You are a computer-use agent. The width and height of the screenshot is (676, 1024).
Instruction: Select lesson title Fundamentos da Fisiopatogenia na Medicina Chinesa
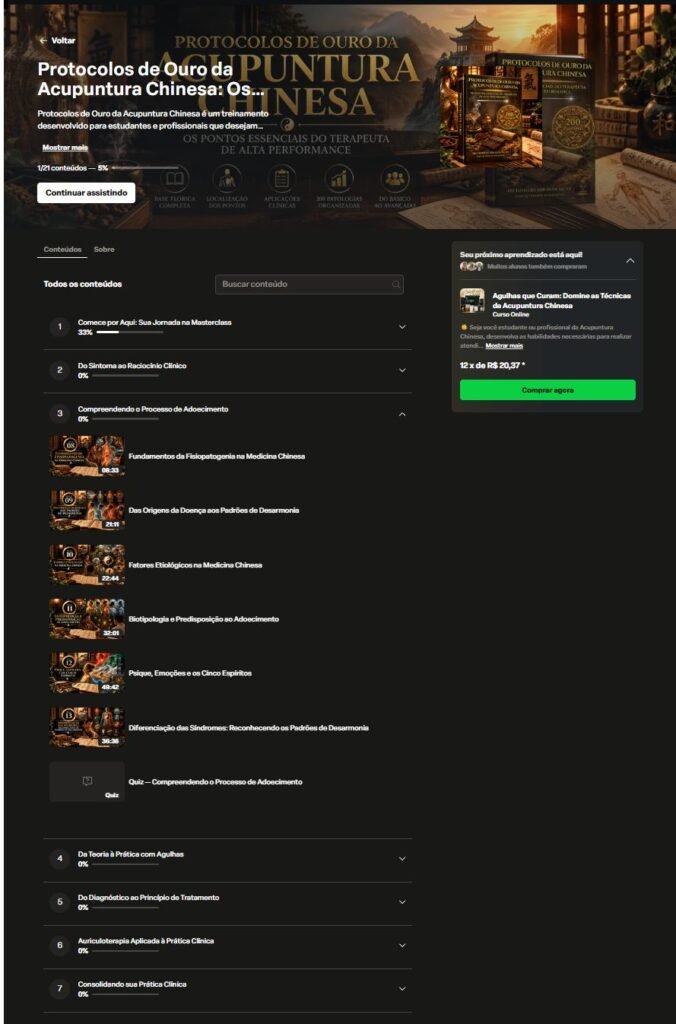217,456
